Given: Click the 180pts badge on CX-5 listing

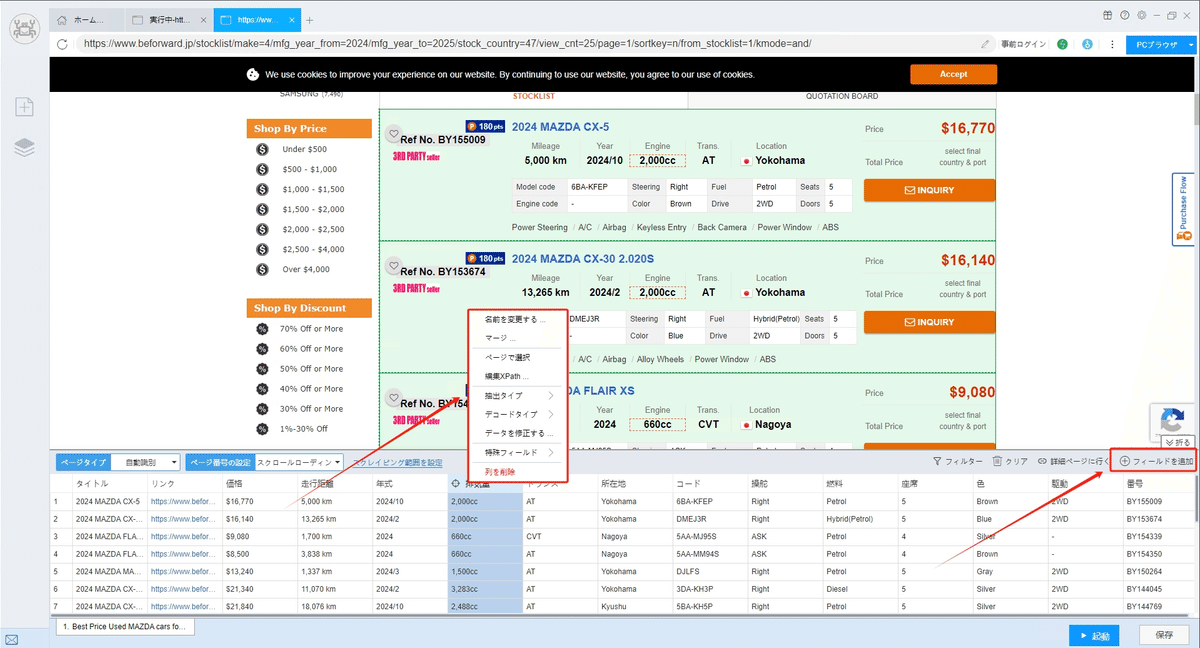Looking at the screenshot, I should 485,127.
